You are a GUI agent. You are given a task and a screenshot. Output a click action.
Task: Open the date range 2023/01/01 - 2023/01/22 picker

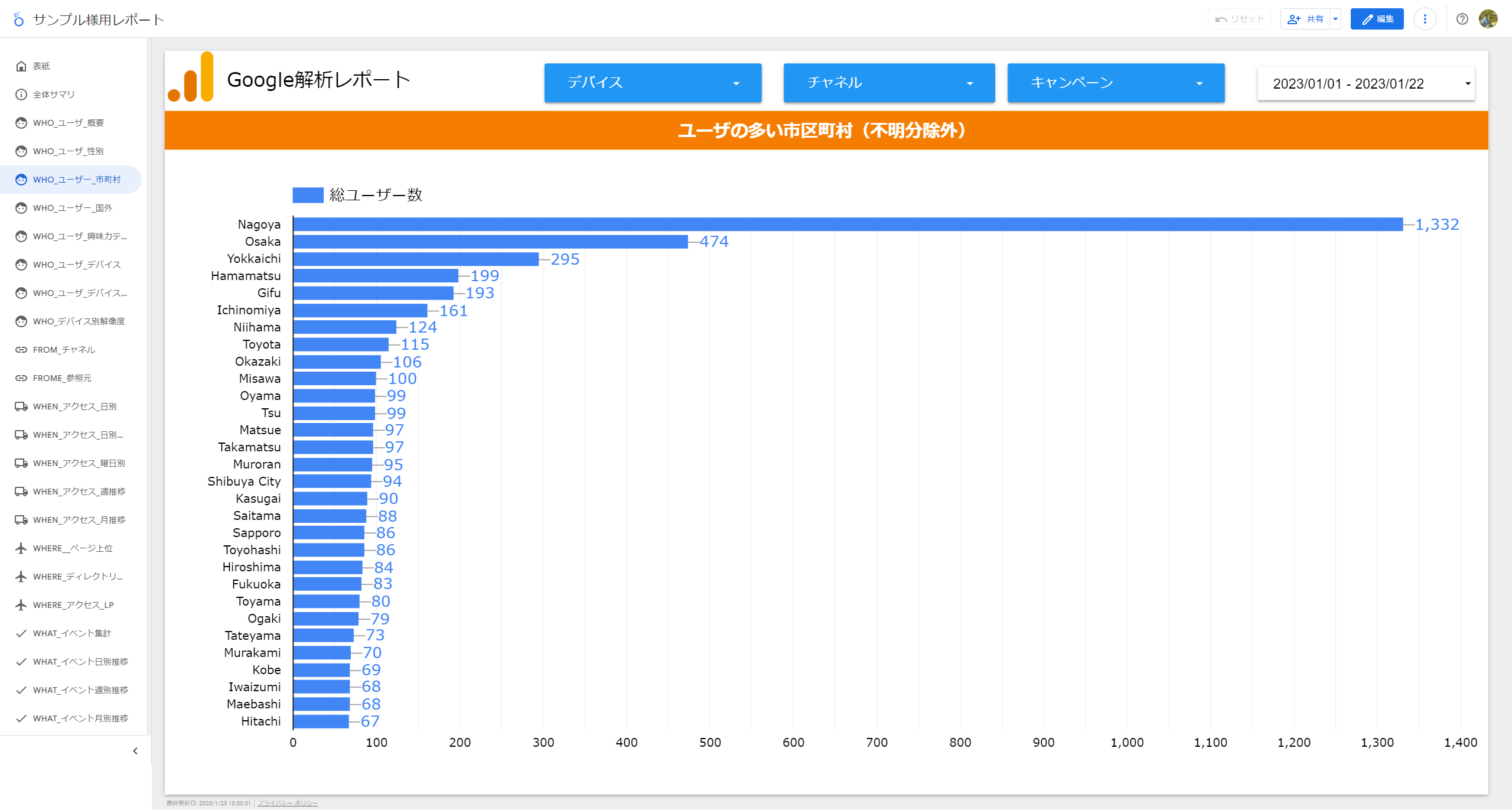click(1366, 84)
